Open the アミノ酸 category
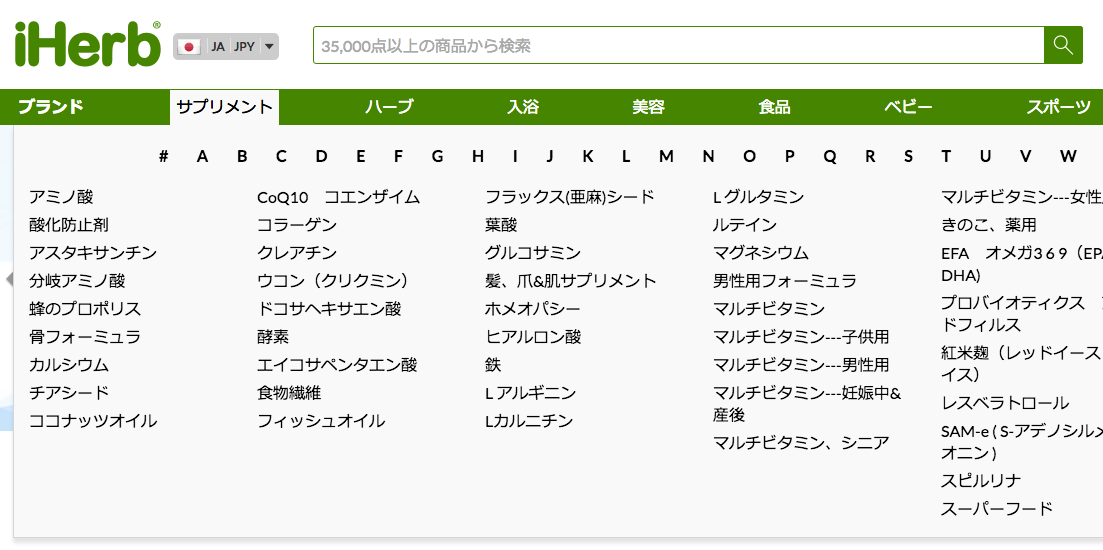Screen dimensions: 1103x550 coord(61,197)
